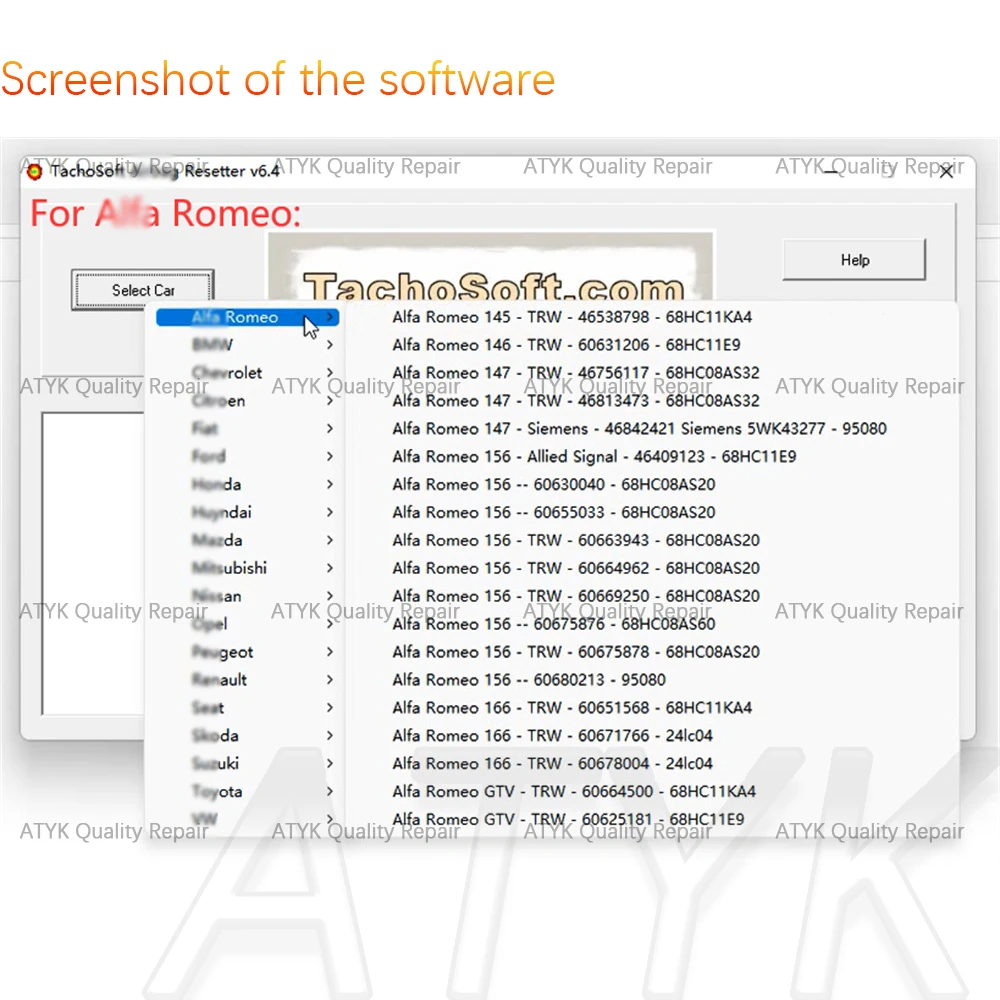Open the Renault brand entry

pyautogui.click(x=247, y=680)
